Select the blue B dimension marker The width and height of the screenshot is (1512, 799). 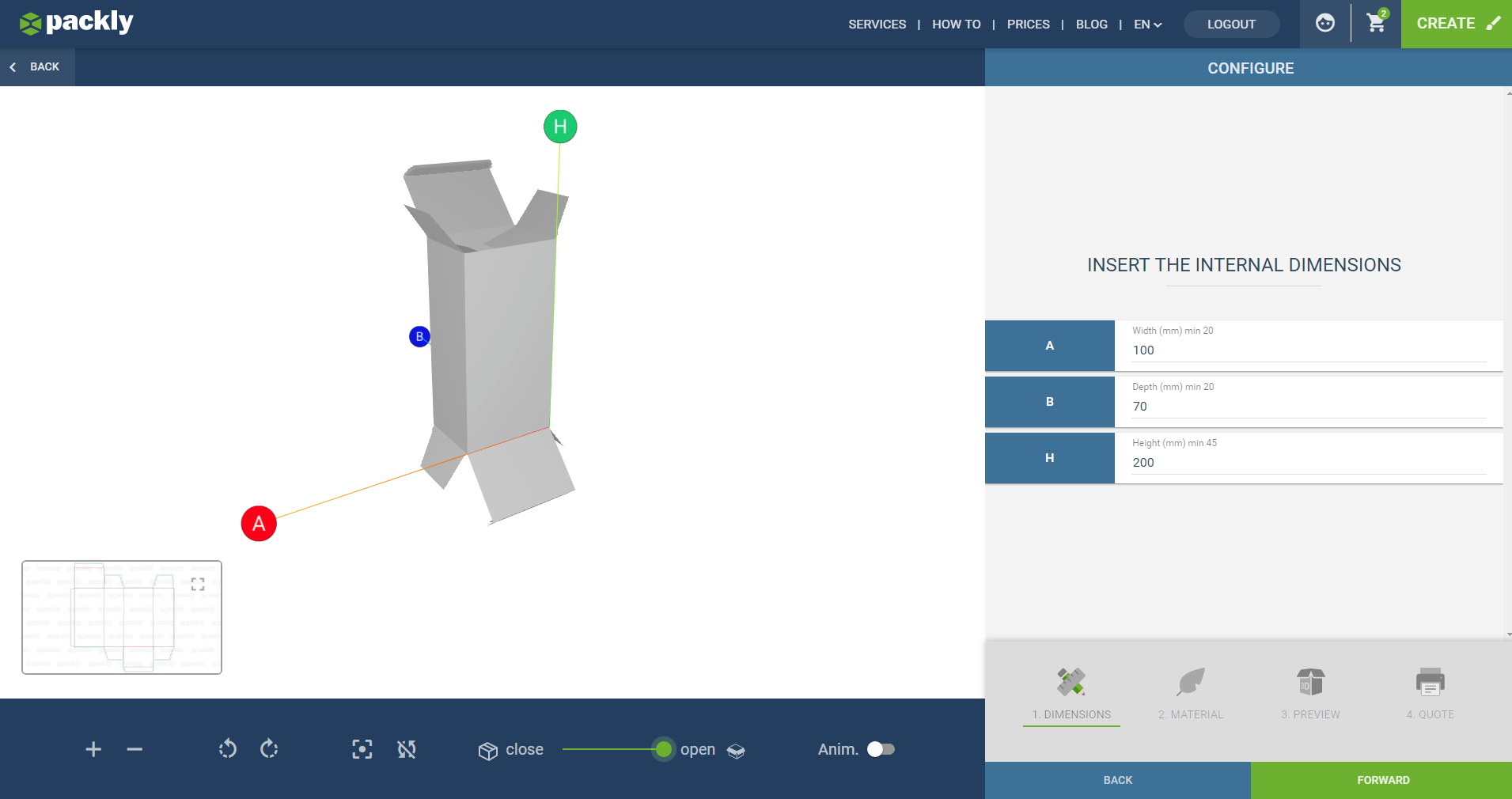(x=419, y=336)
